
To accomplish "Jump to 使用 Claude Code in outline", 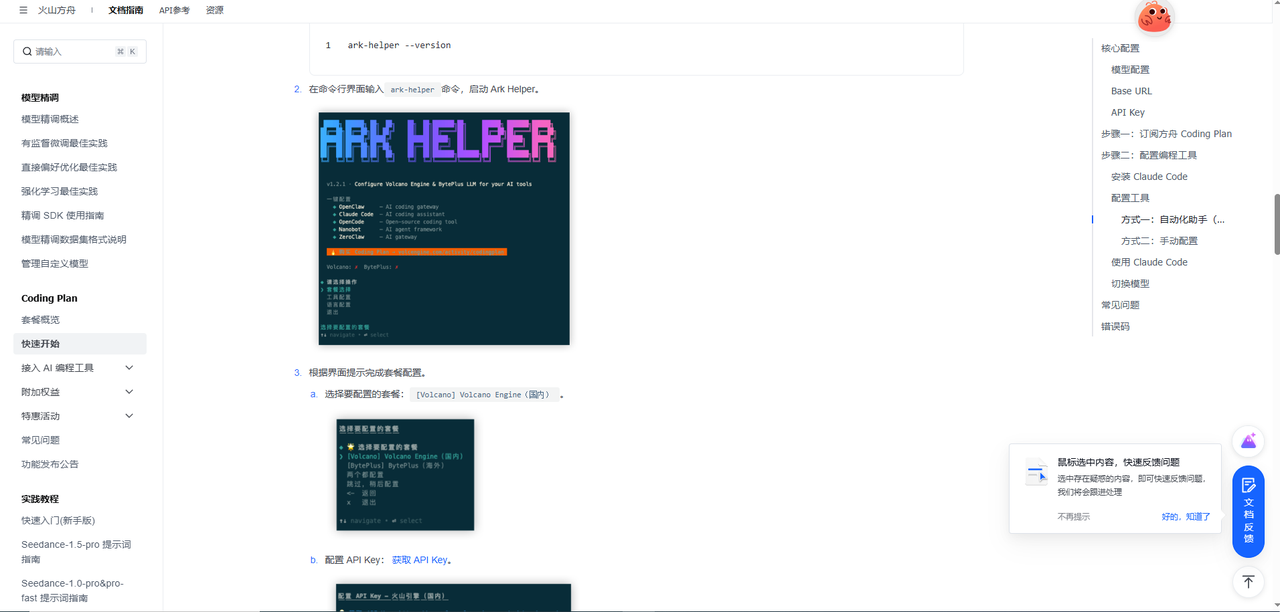I will click(x=1149, y=262).
